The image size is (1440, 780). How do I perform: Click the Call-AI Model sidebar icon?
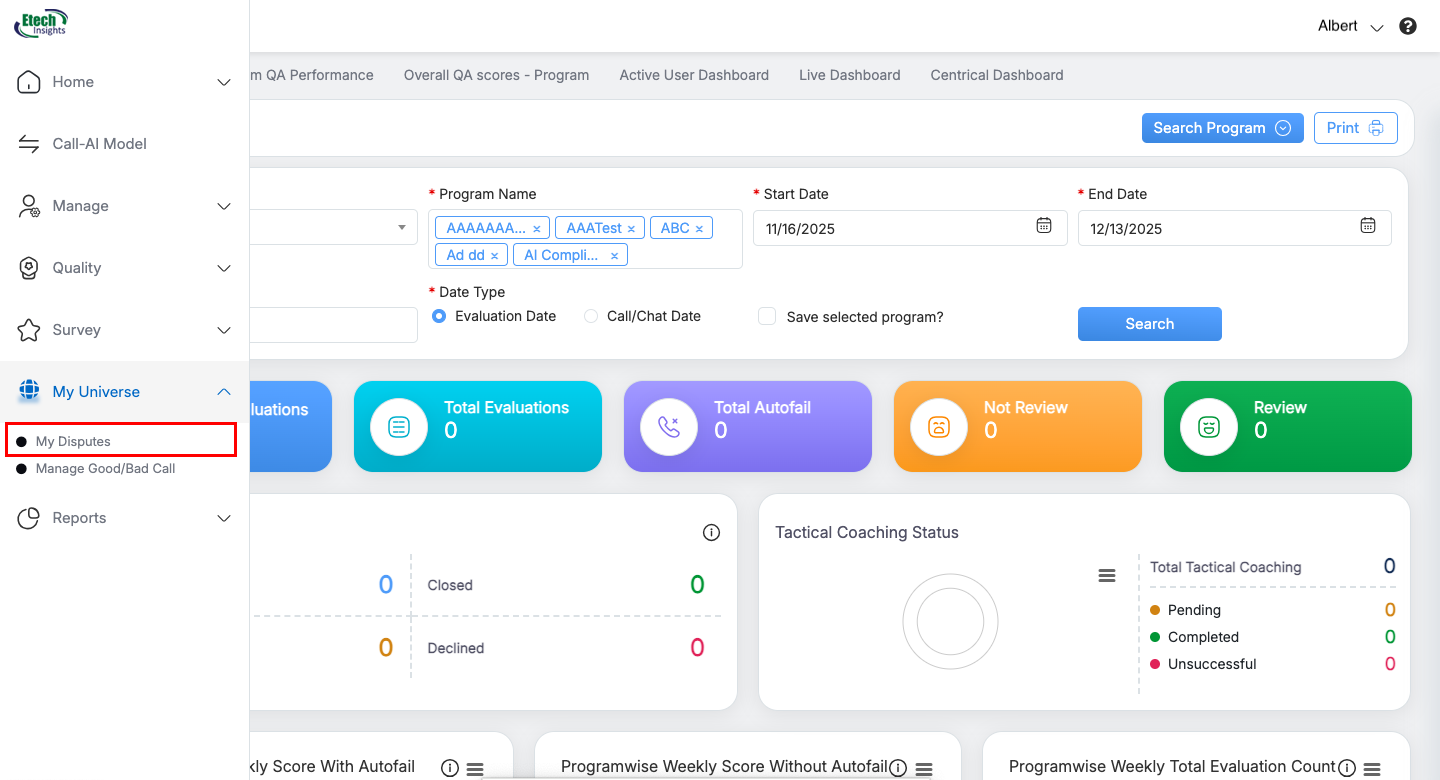pos(29,144)
